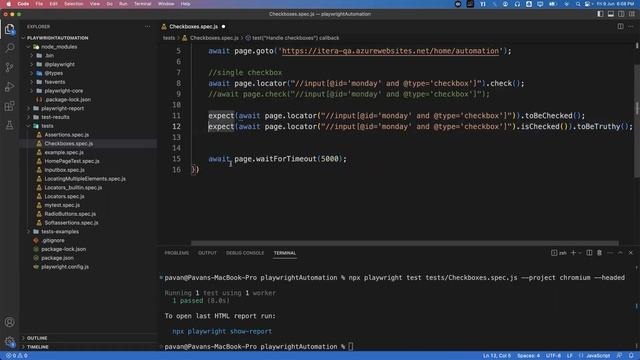Viewport: 640px width, 360px height.
Task: Close the terminal panel
Action: click(x=631, y=253)
